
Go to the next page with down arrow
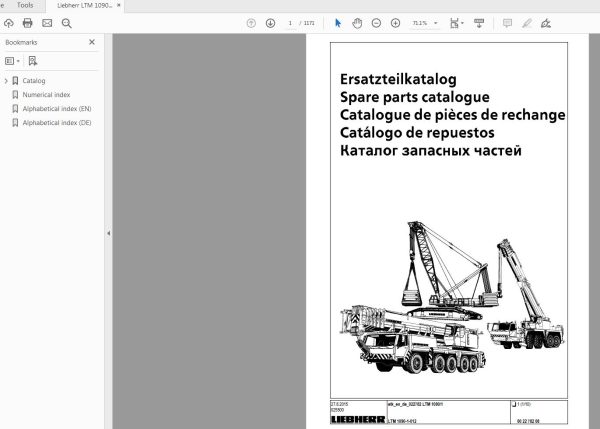pyautogui.click(x=270, y=23)
